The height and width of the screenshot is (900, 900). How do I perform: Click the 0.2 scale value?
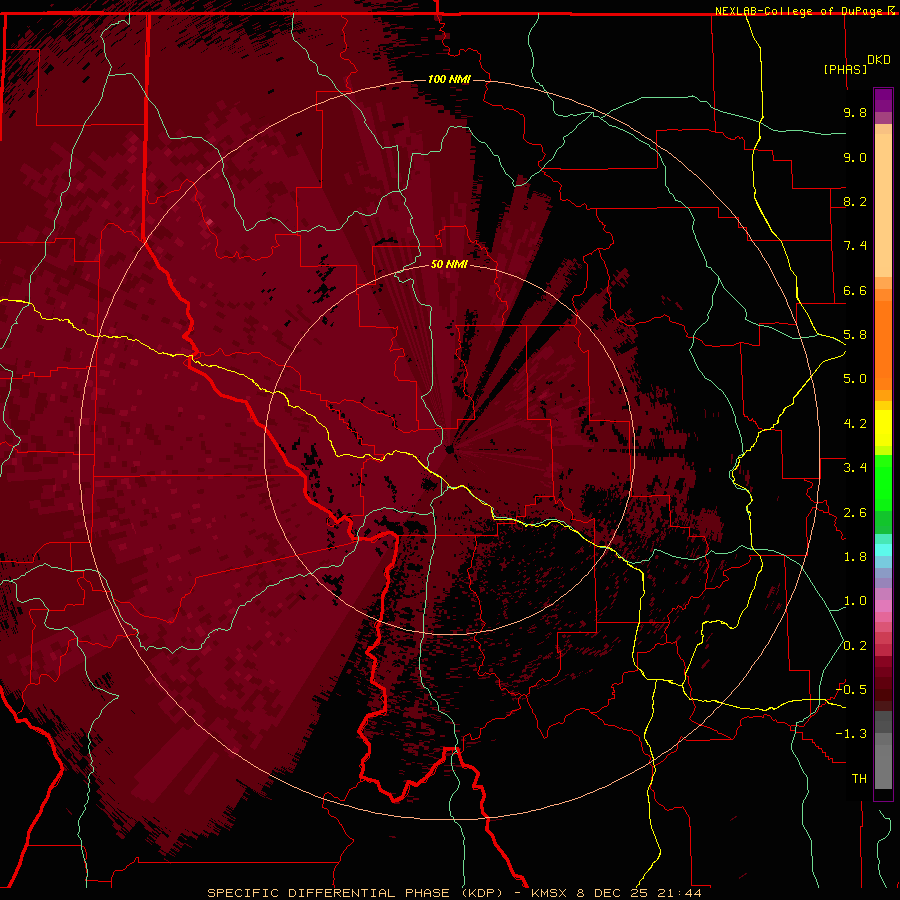[855, 646]
